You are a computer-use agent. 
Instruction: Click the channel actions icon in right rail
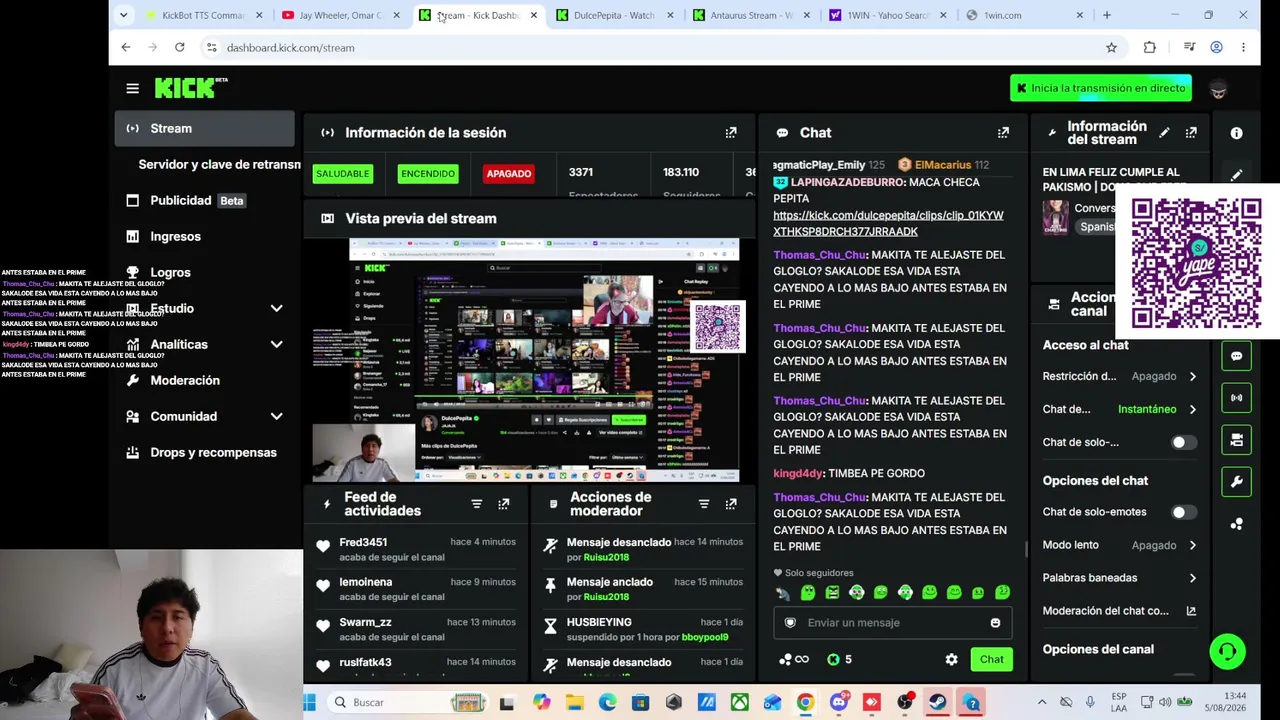[1236, 440]
